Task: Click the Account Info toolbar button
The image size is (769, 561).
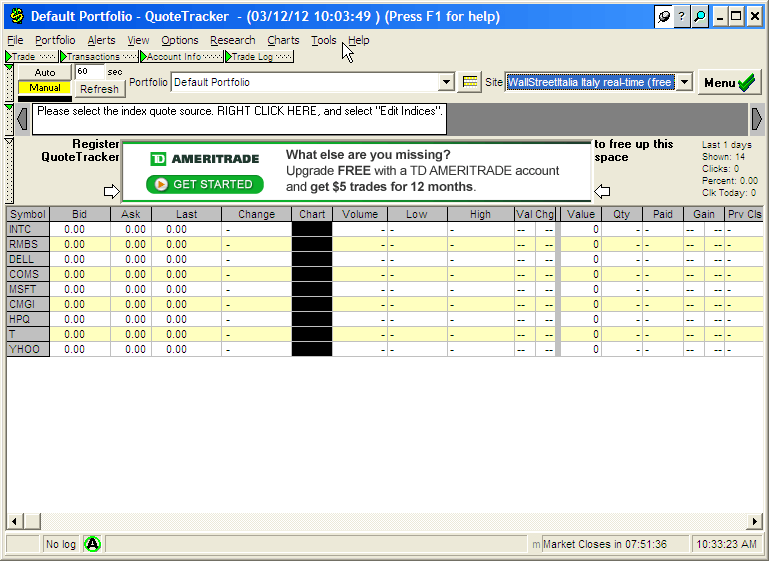Action: [x=181, y=56]
